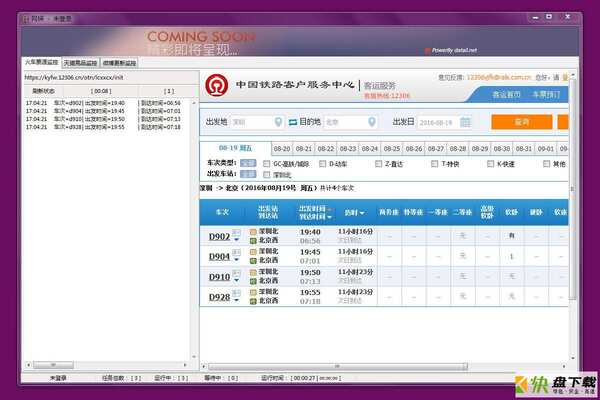Click the 12306 feedback email link
600x400 pixels.
(499, 77)
